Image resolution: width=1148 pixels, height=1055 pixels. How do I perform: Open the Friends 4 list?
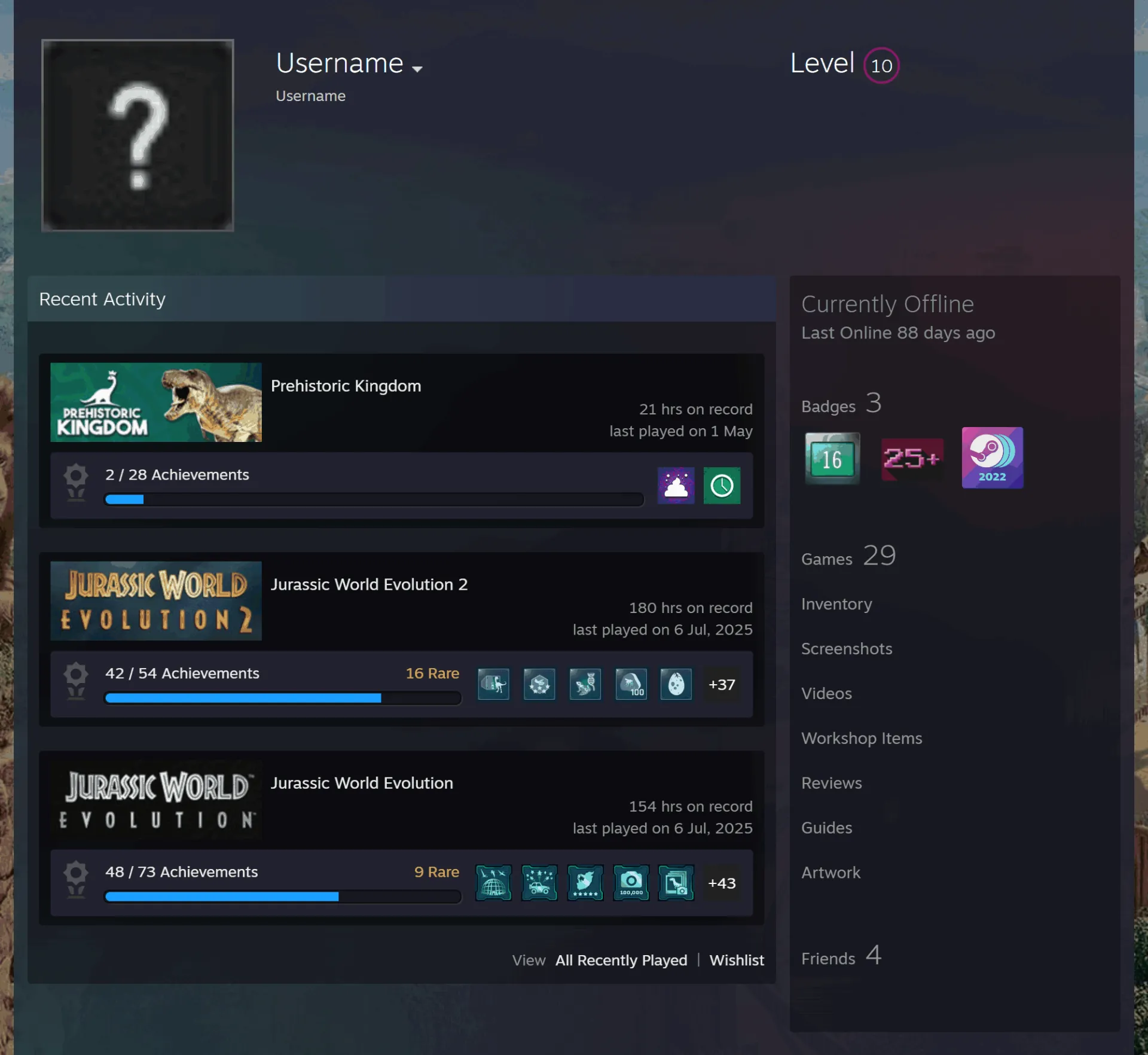[x=841, y=956]
